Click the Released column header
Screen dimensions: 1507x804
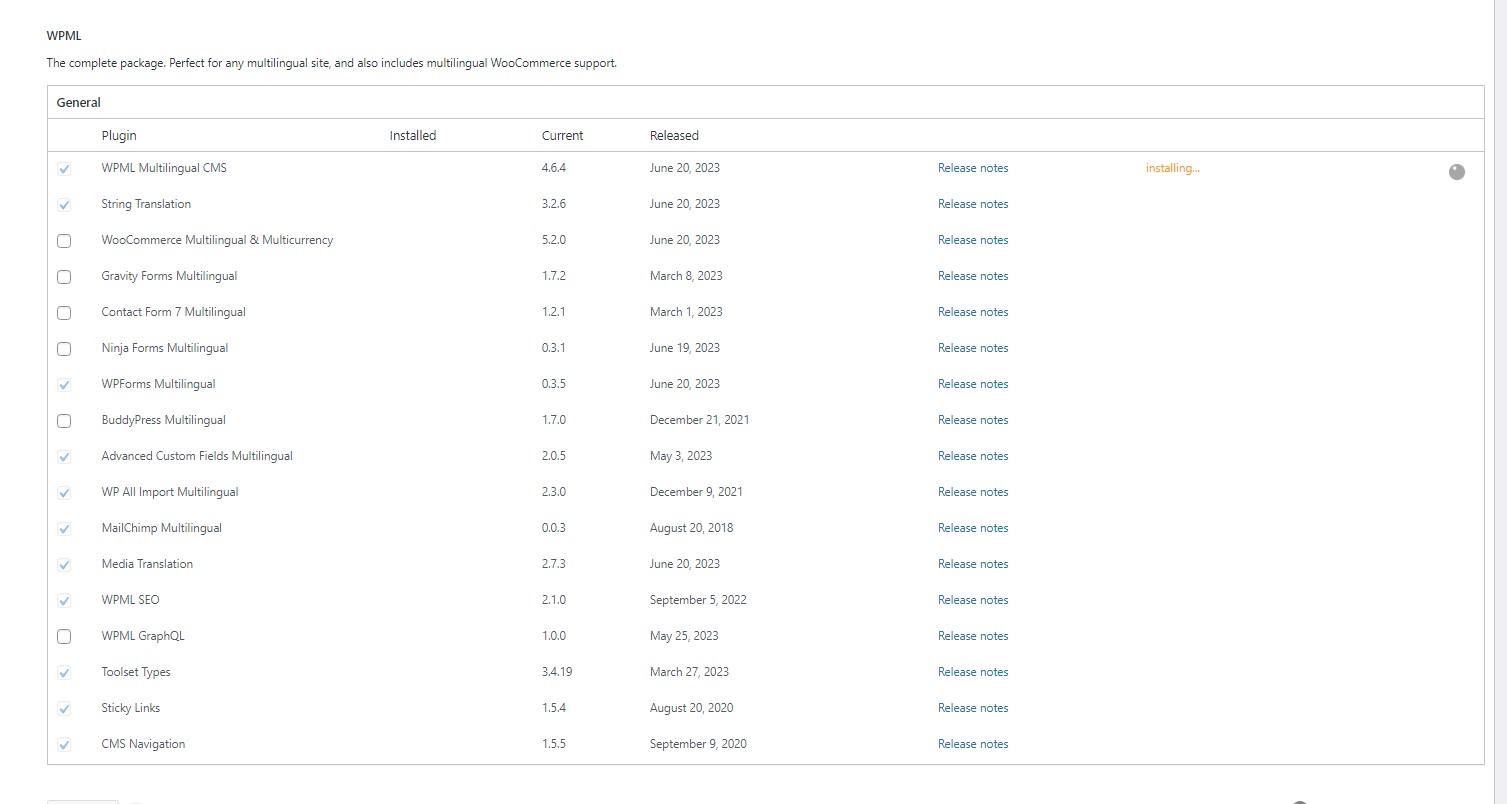point(674,135)
